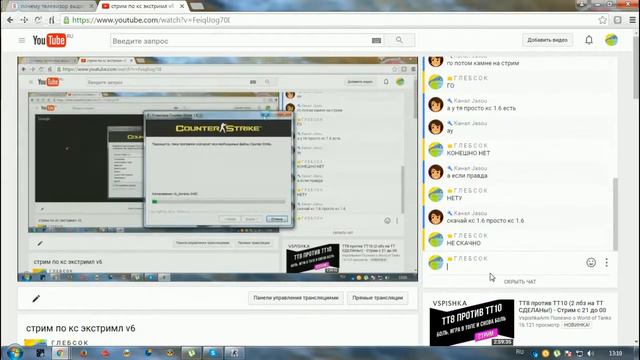This screenshot has height=360, width=640.
Task: Hide the chat with 'СКРЫТЬ ЧАТ'
Action: point(520,282)
